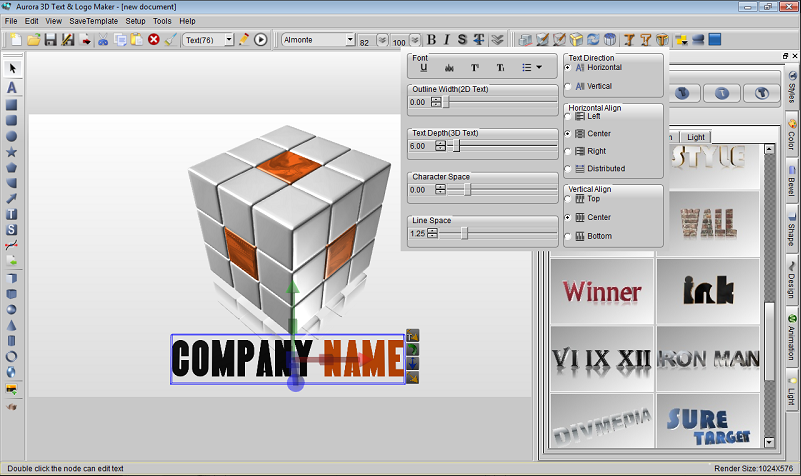The image size is (801, 476).
Task: Set Horizontal Align to Center
Action: 588,134
